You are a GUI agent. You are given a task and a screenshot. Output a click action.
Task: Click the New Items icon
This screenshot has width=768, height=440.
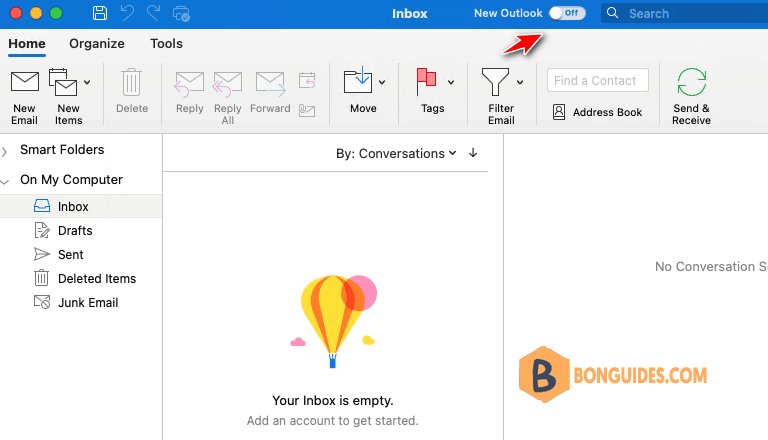[63, 82]
